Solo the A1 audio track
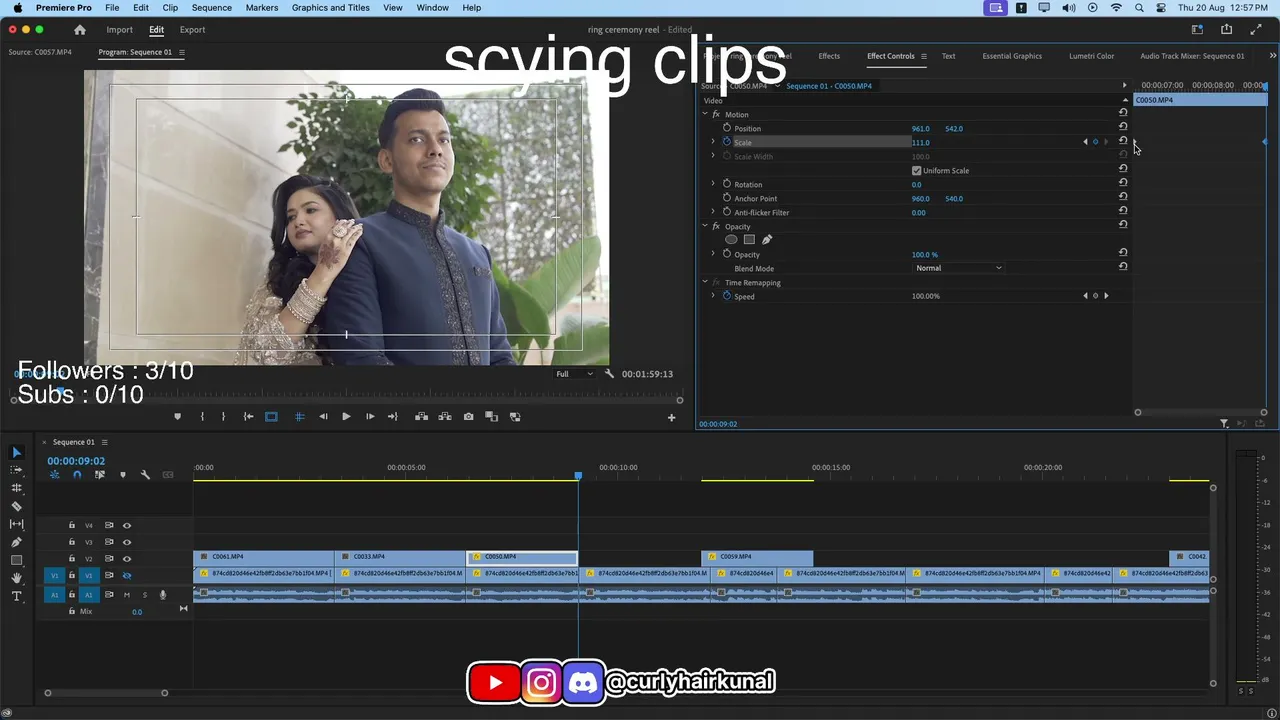The image size is (1280, 720). [144, 595]
